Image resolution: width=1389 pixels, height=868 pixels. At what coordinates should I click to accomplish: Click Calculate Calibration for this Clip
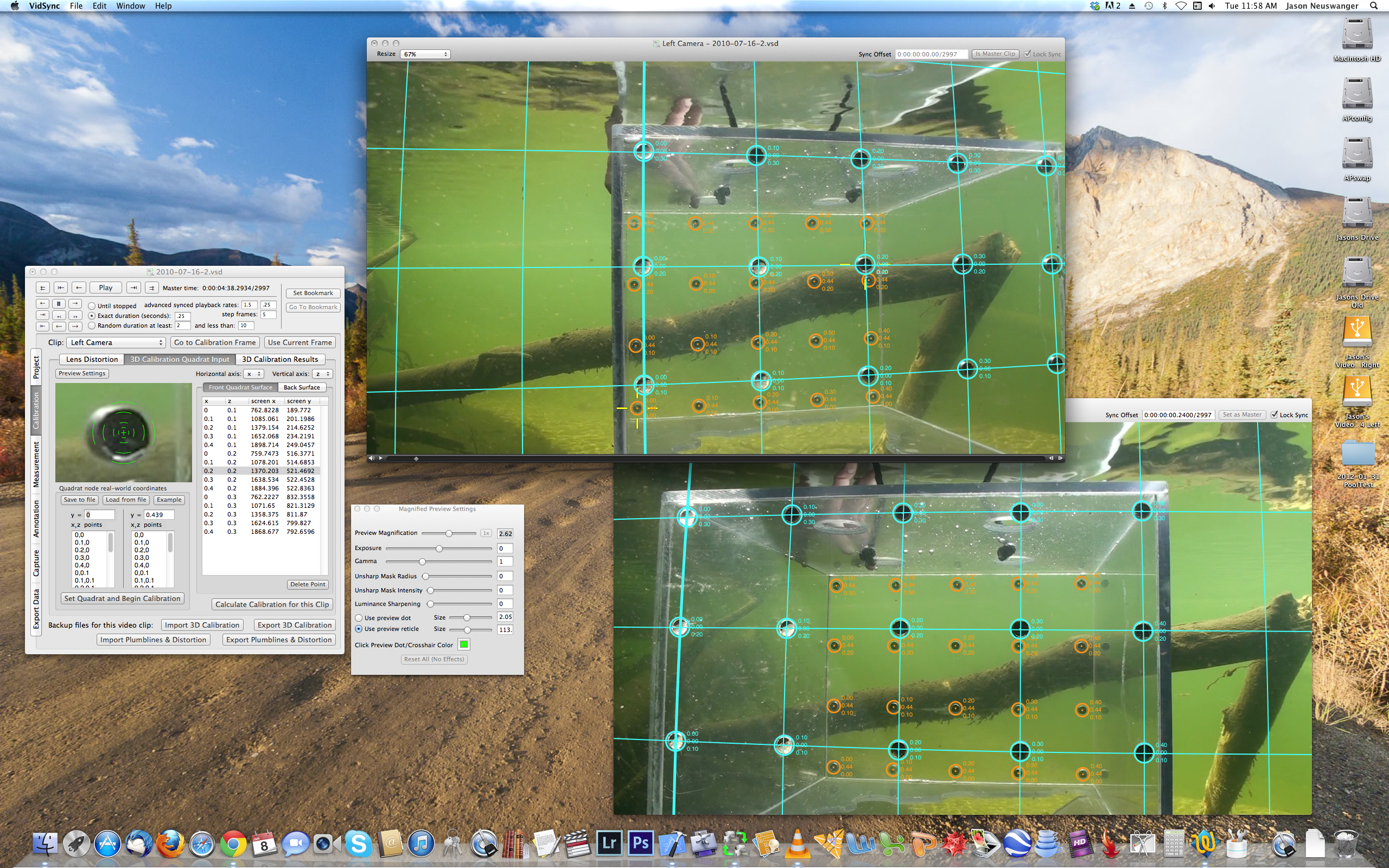coord(272,604)
